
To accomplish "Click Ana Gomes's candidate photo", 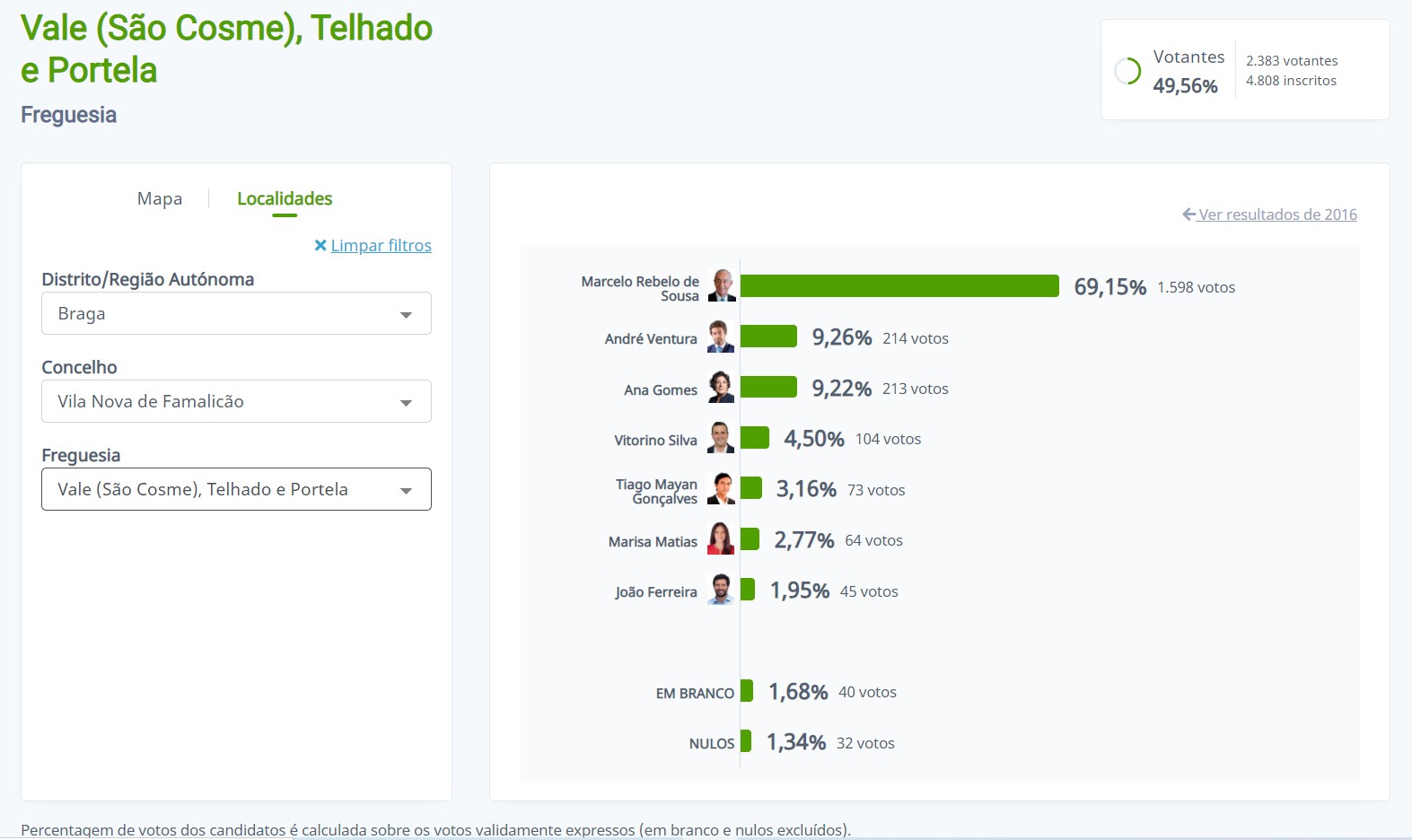I will [x=720, y=388].
